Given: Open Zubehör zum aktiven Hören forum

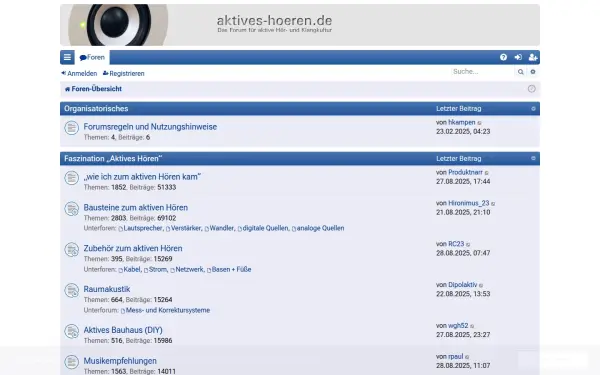Looking at the screenshot, I should (133, 248).
